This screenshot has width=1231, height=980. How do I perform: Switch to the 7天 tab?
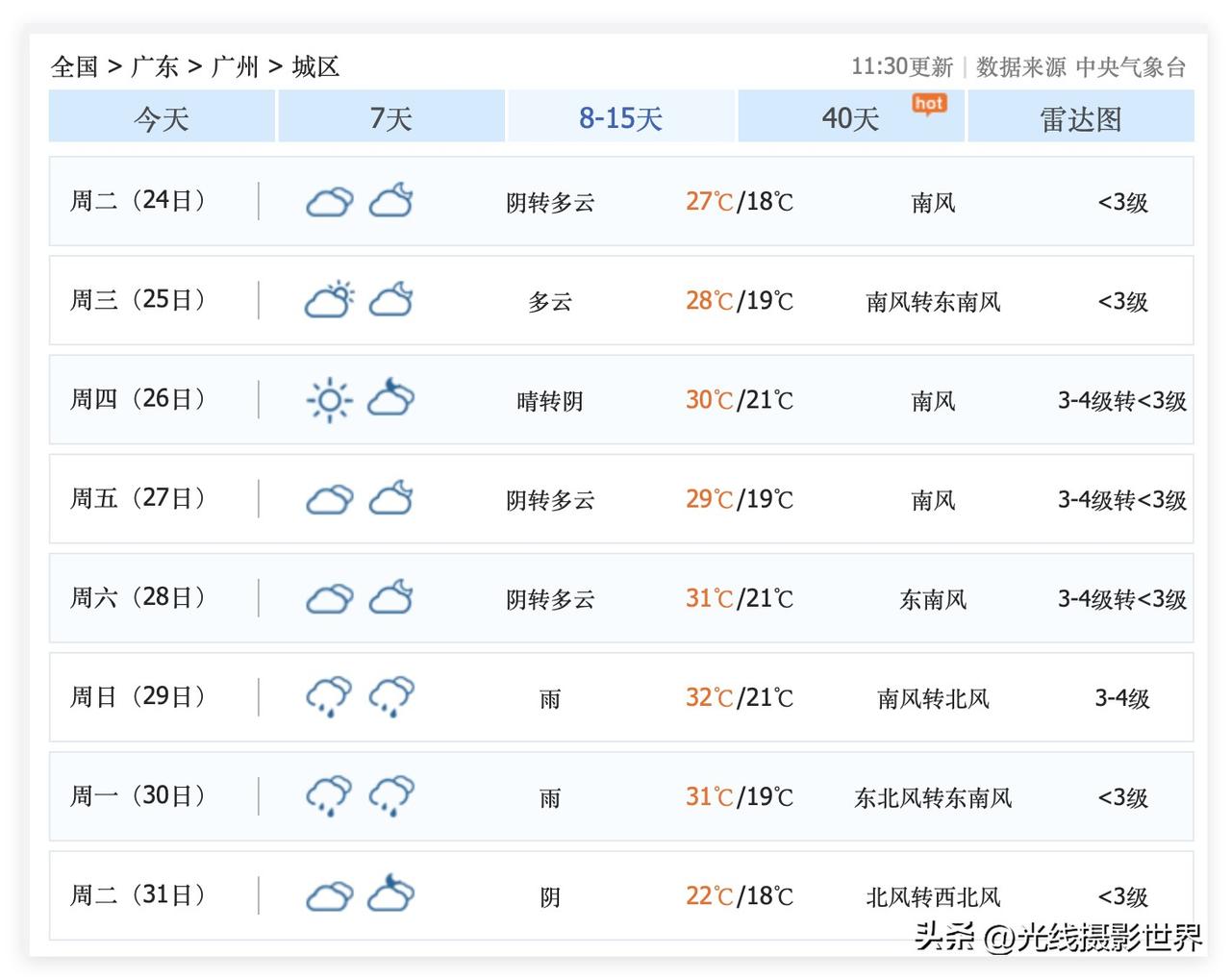click(391, 117)
